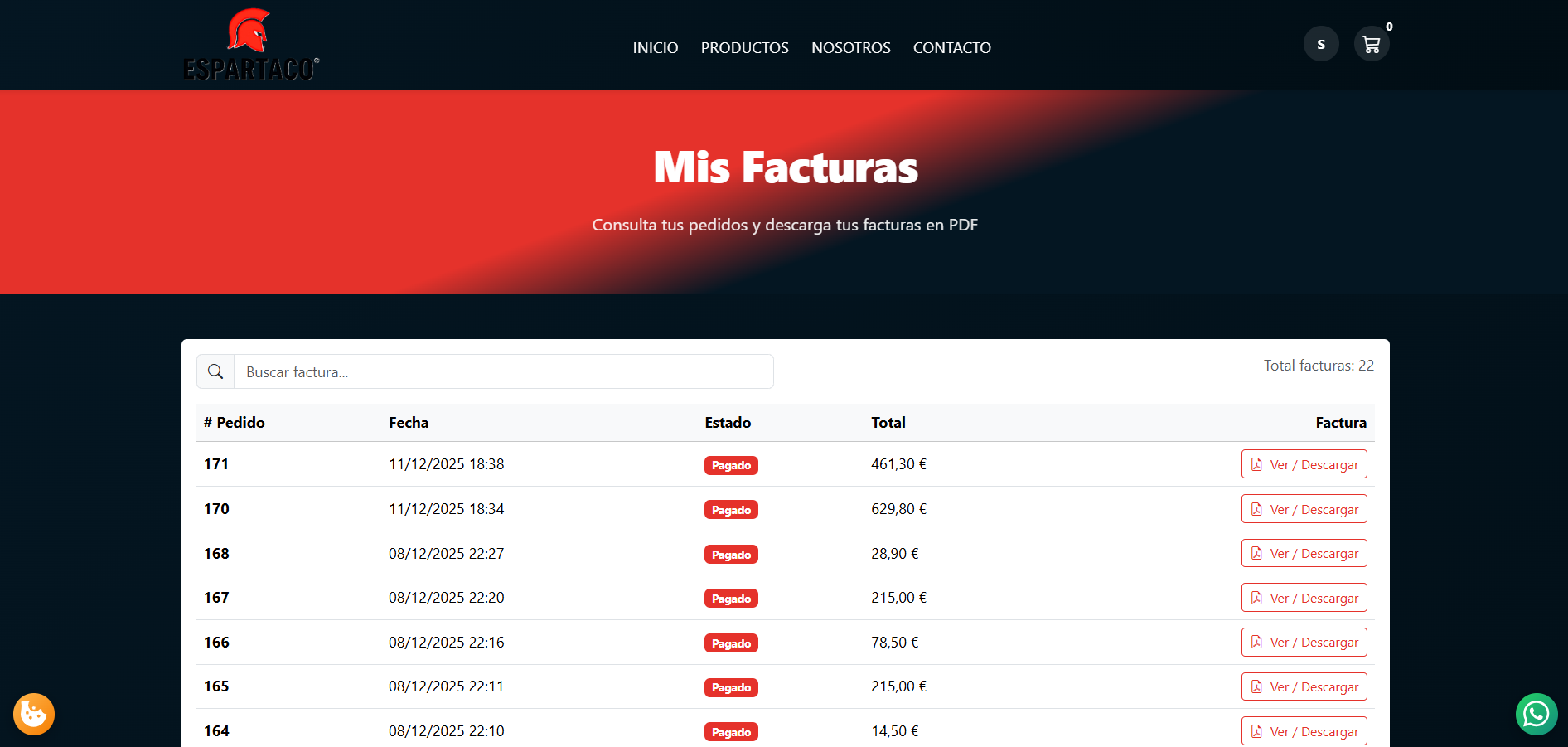Click the Pagado badge of order 170

[731, 510]
